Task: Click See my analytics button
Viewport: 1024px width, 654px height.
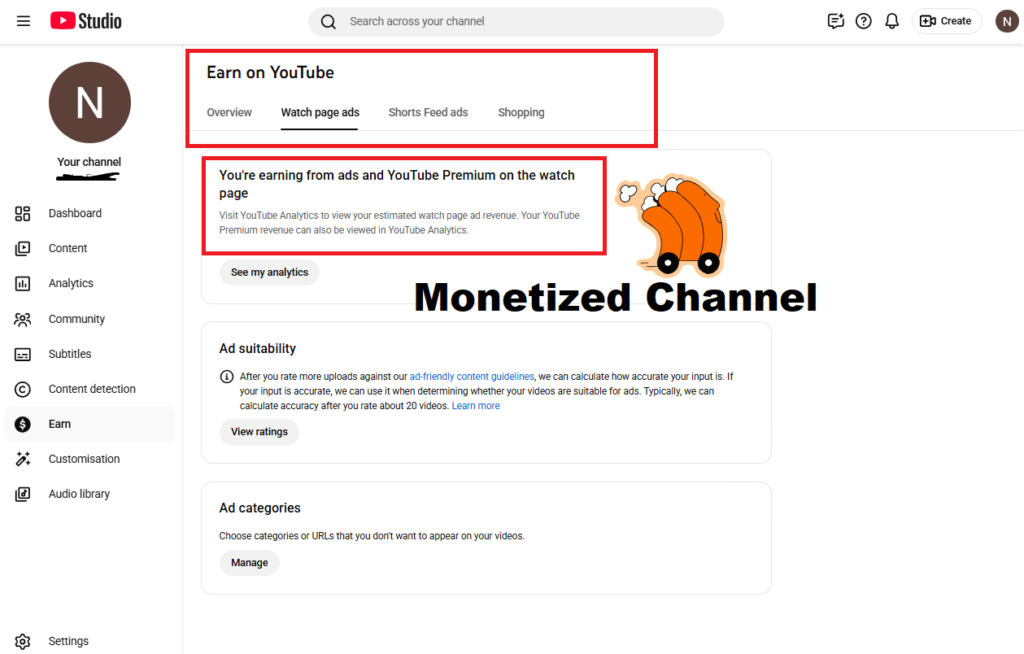Action: tap(269, 271)
